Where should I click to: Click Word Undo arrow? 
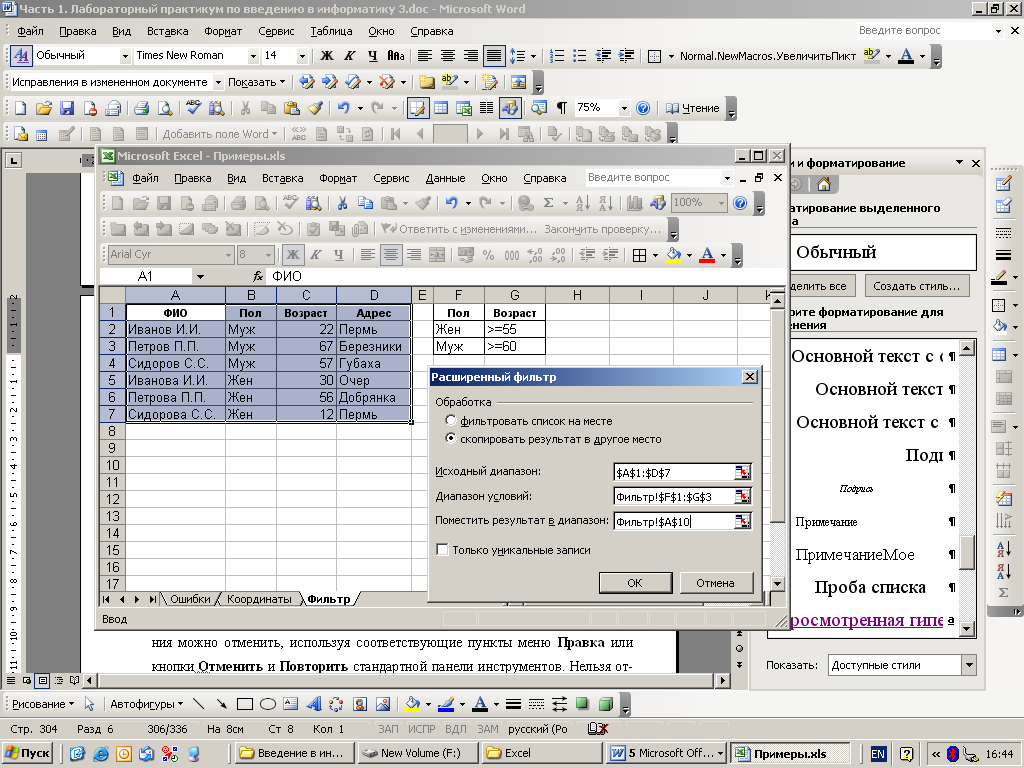point(344,108)
